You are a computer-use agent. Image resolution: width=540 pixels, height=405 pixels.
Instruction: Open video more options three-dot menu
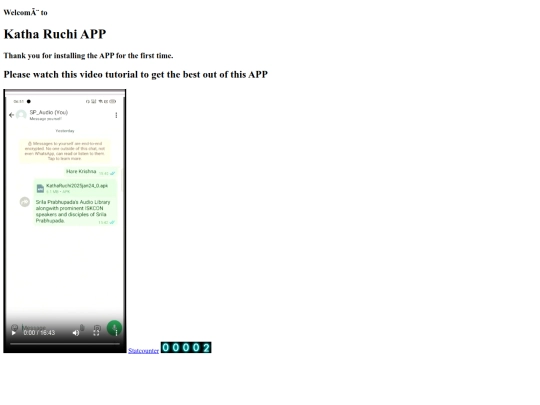tap(116, 333)
